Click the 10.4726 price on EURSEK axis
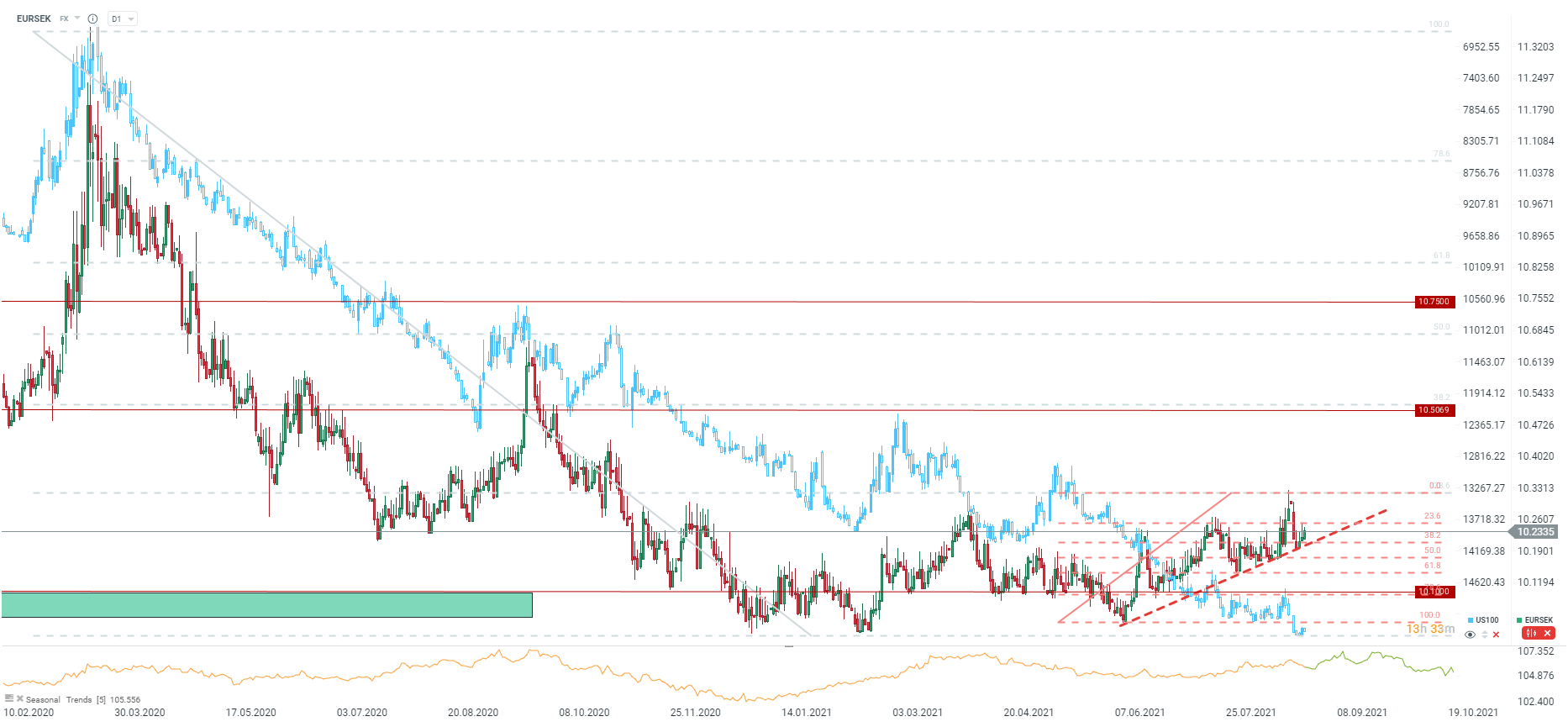Viewport: 1568px width, 727px height. (x=1535, y=425)
